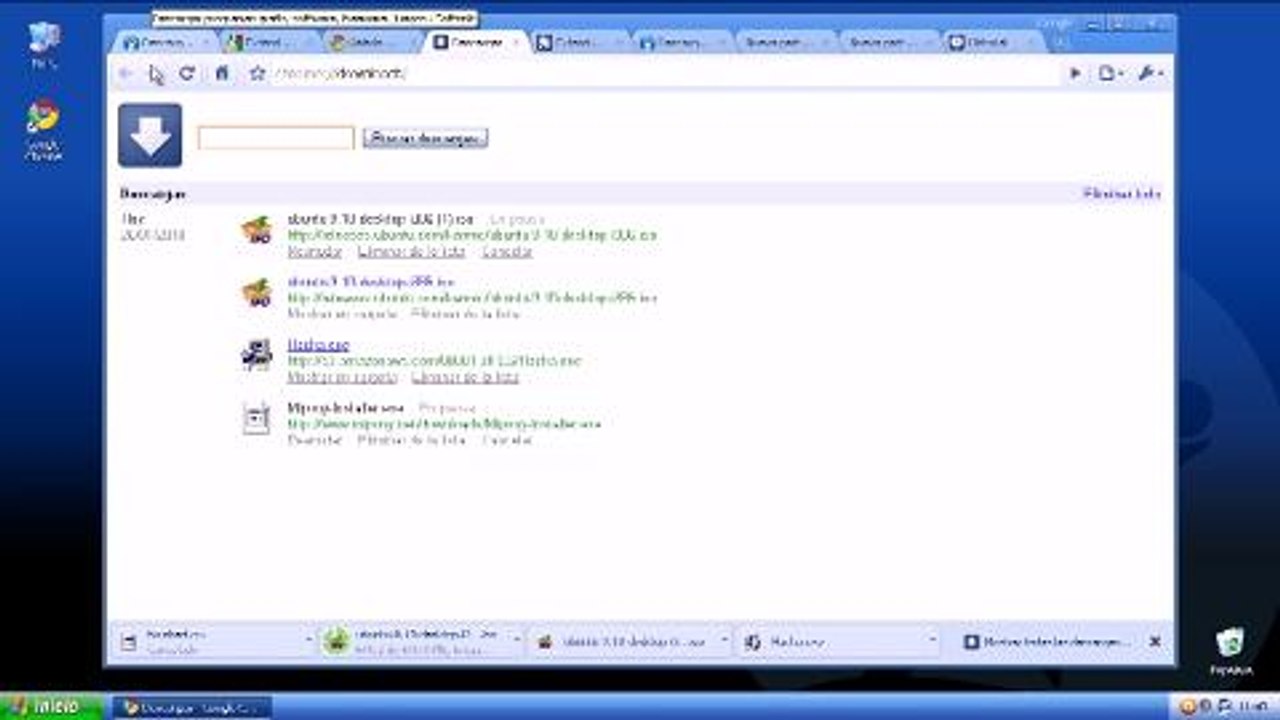The image size is (1280, 720).
Task: Open the Hacha.exe download link
Action: pos(318,345)
